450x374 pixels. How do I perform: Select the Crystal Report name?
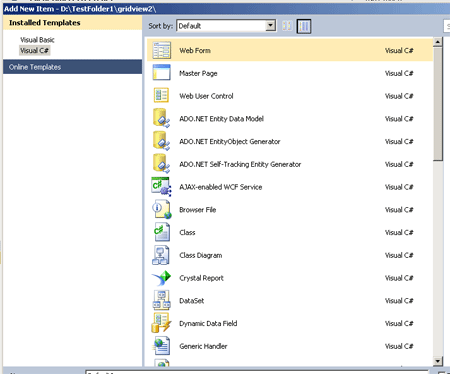[201, 278]
